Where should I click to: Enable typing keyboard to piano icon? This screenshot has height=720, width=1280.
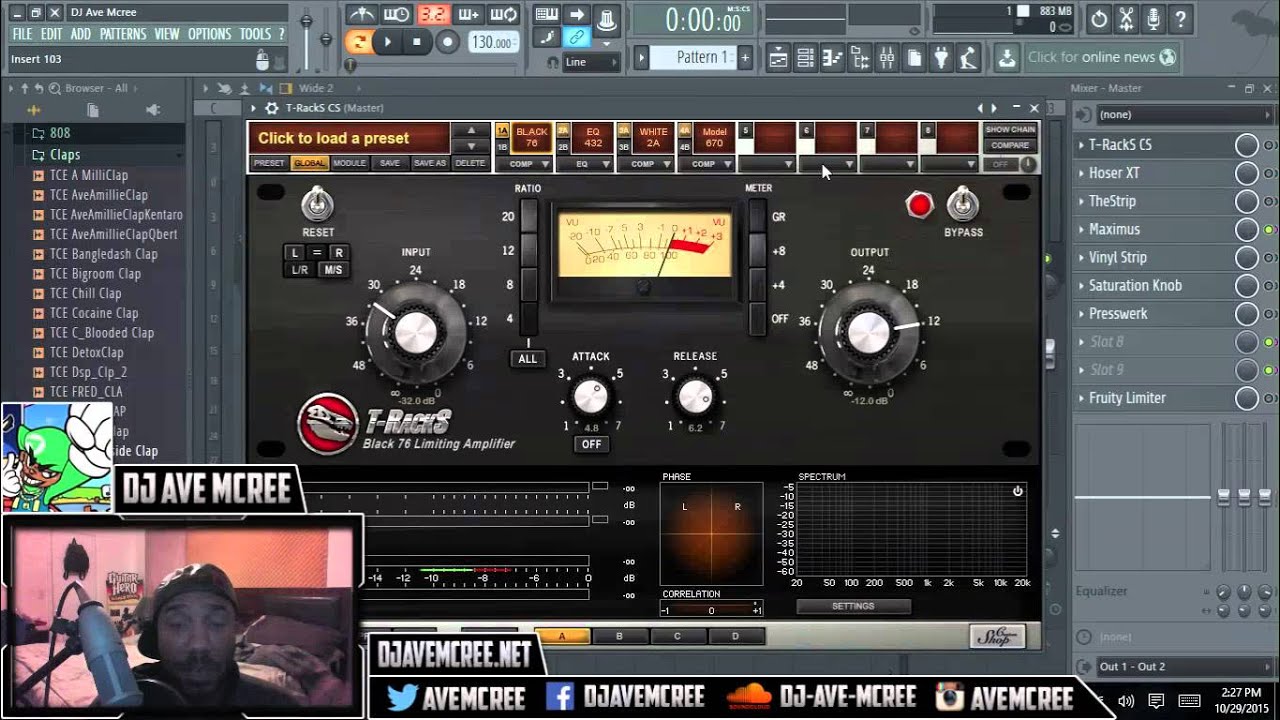[546, 14]
